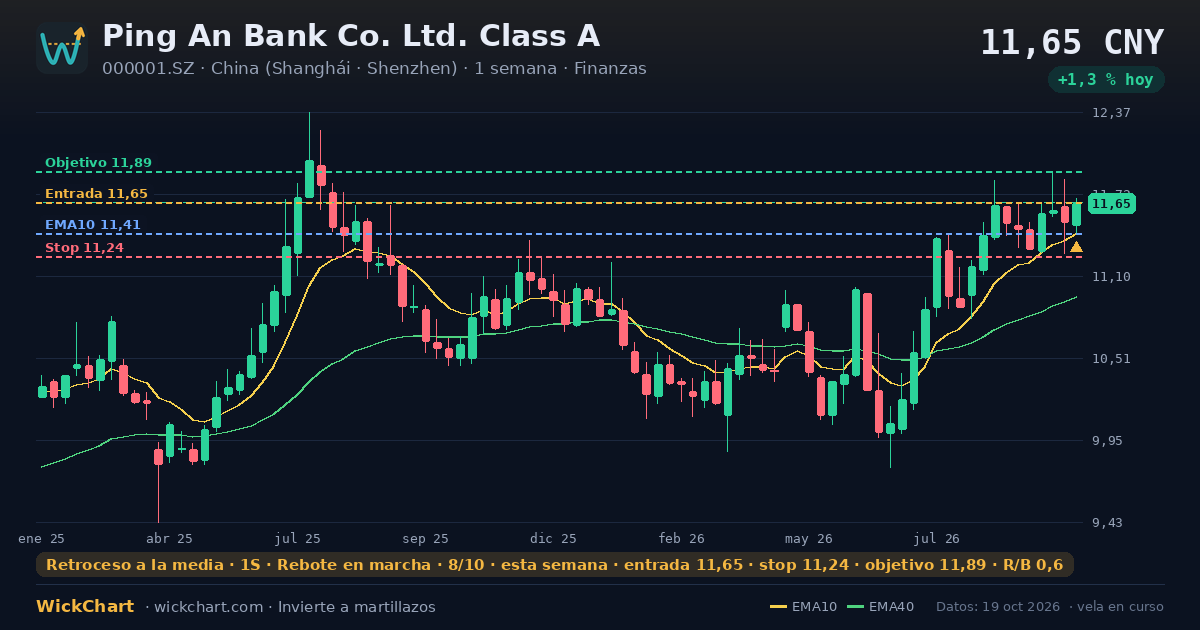Viewport: 1200px width, 630px height.
Task: Click the abr 25 date label
Action: point(169,538)
